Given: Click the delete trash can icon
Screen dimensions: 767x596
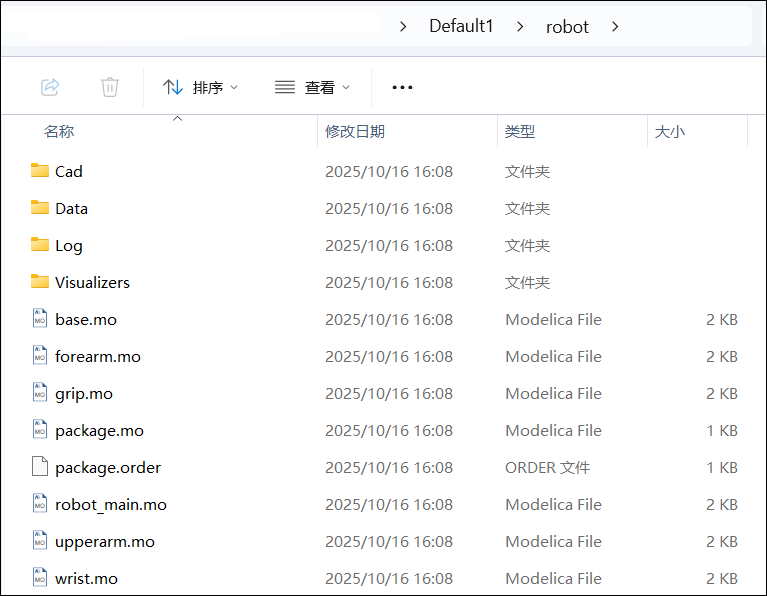Looking at the screenshot, I should [x=110, y=87].
